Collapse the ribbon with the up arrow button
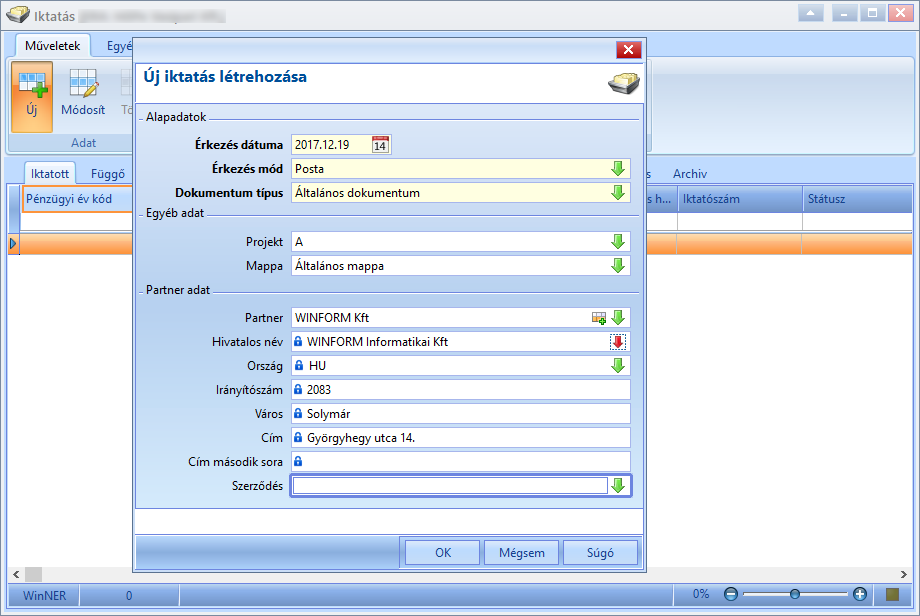This screenshot has width=920, height=616. click(x=811, y=13)
